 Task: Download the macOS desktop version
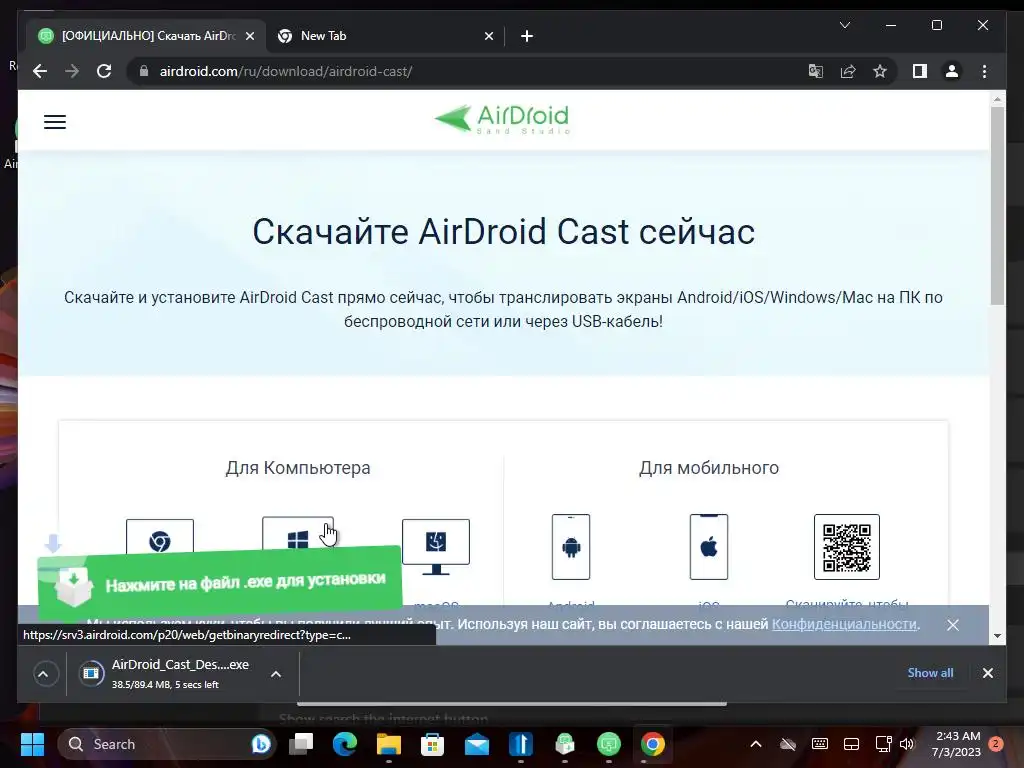(x=436, y=547)
